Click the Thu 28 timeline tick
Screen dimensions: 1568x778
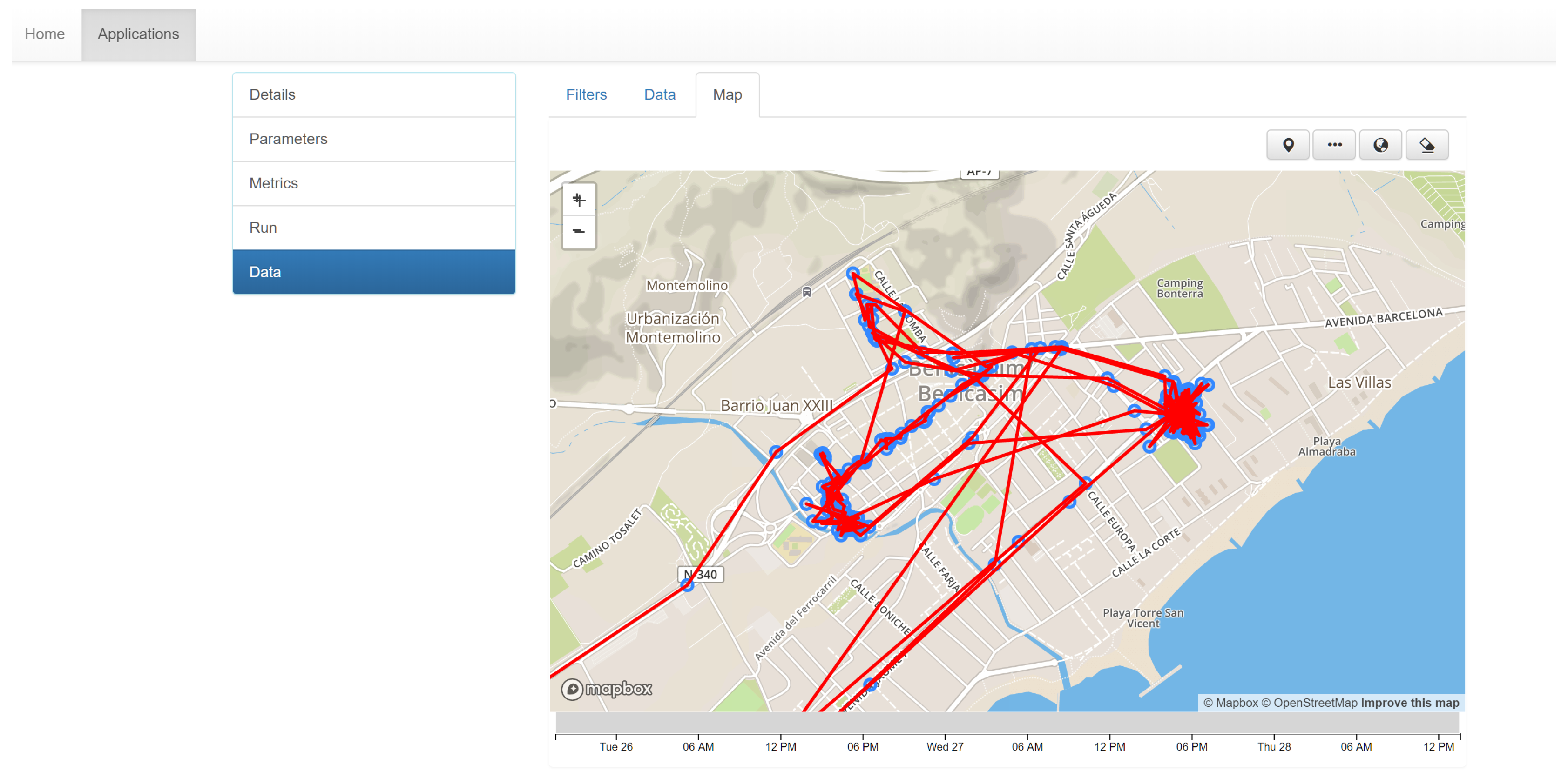1274,747
